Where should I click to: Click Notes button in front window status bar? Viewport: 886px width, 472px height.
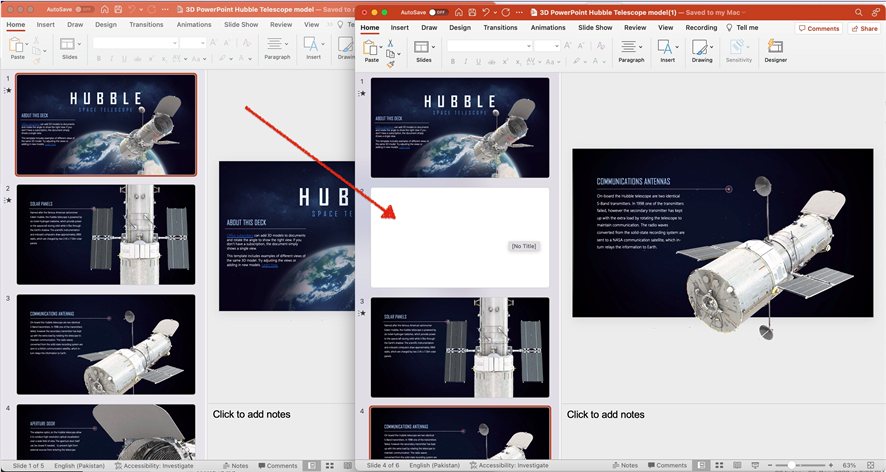(x=624, y=465)
